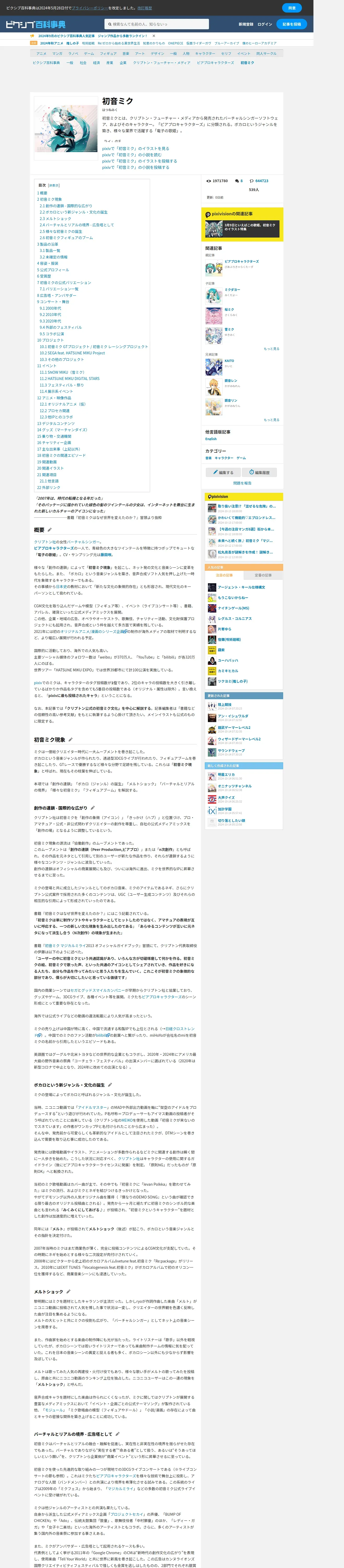The width and height of the screenshot is (344, 1568).
Task: Click the search magnifier icon
Action: pyautogui.click(x=110, y=24)
